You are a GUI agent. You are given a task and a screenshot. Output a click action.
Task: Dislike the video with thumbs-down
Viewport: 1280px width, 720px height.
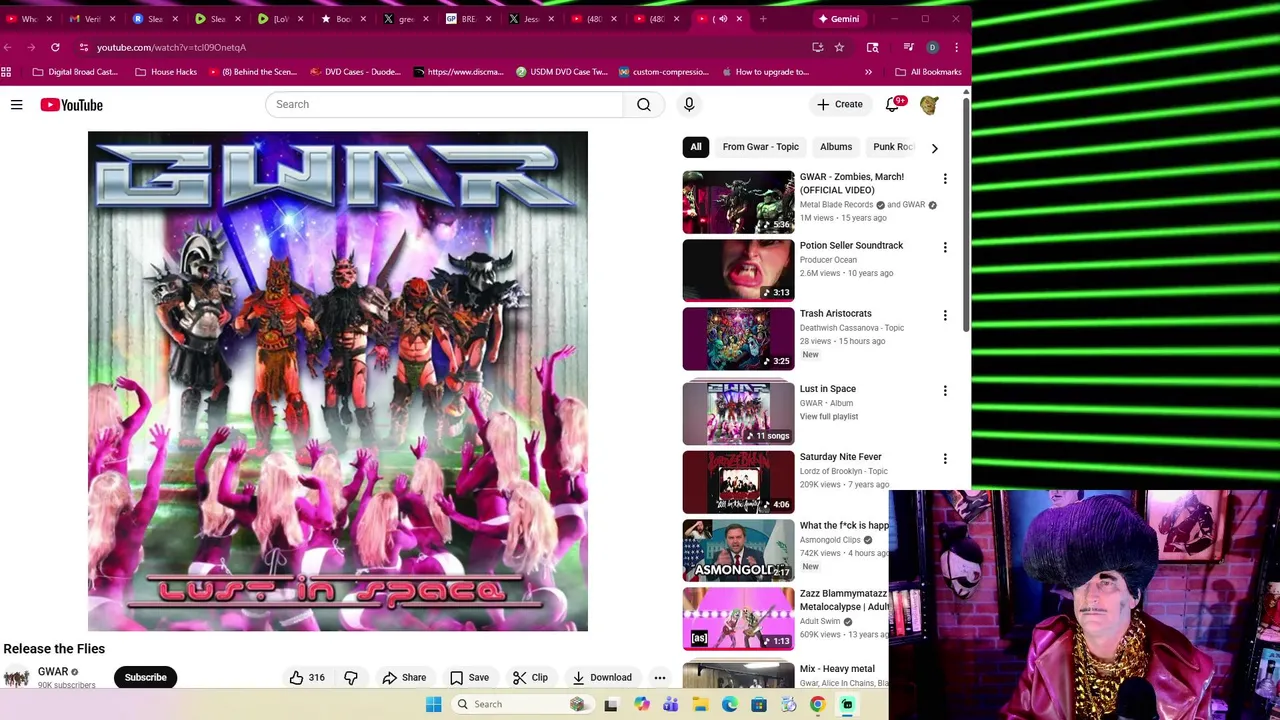click(351, 677)
